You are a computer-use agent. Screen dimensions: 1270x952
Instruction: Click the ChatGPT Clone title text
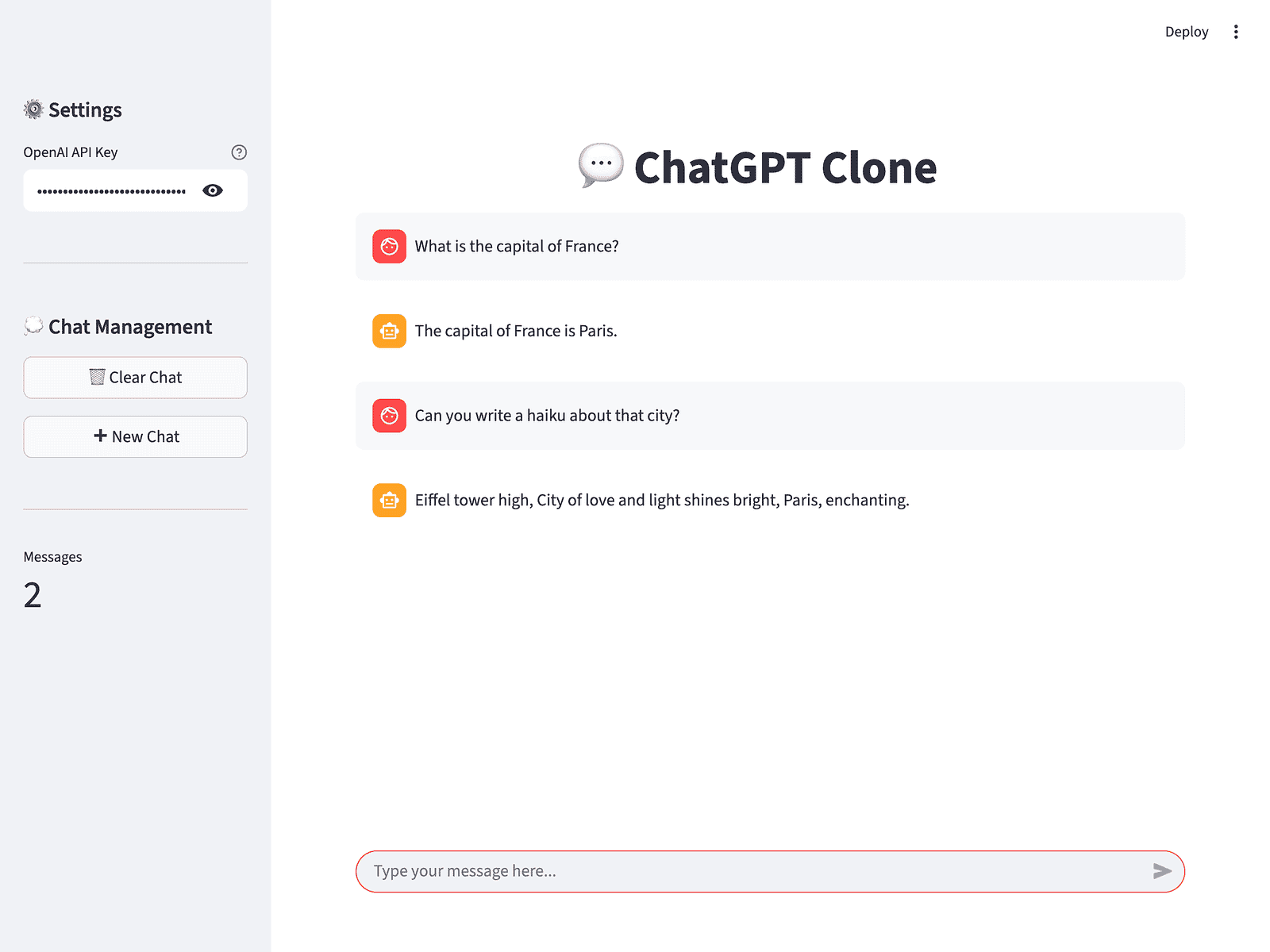point(785,167)
